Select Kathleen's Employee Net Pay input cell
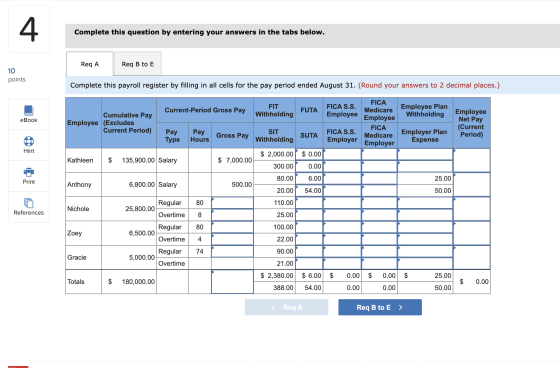 click(x=472, y=160)
